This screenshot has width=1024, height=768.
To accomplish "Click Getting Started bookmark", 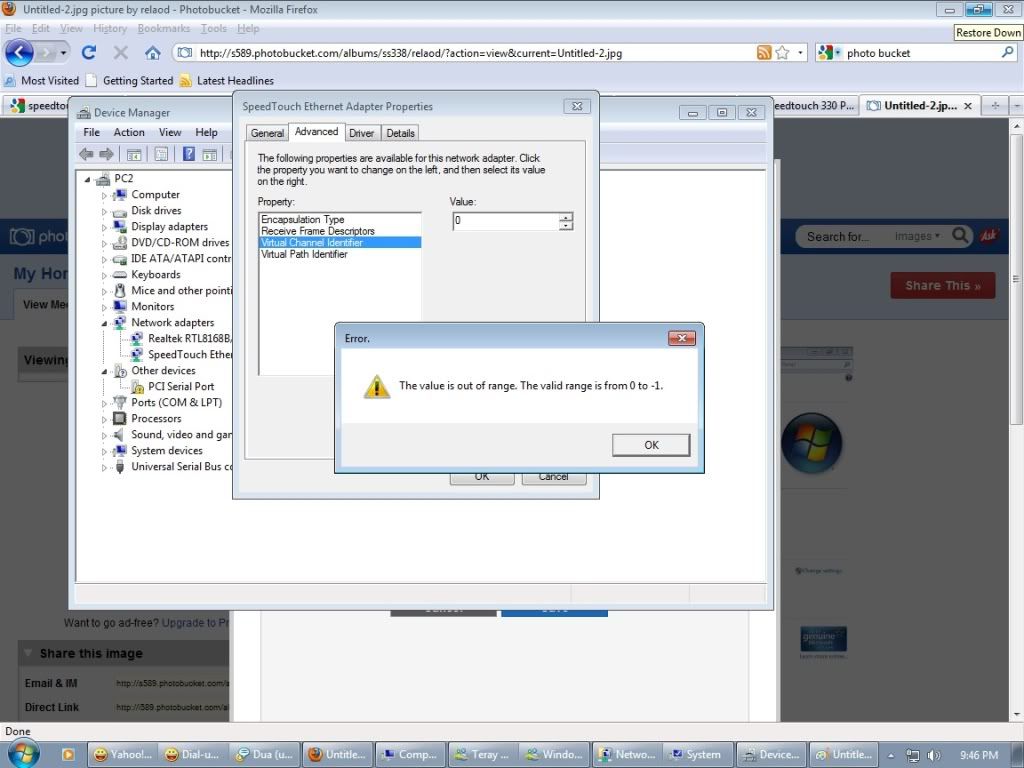I will pos(130,80).
